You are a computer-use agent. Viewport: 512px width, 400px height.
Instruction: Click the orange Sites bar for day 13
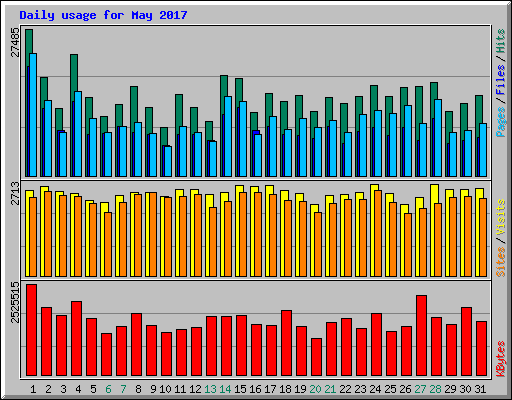(x=213, y=242)
